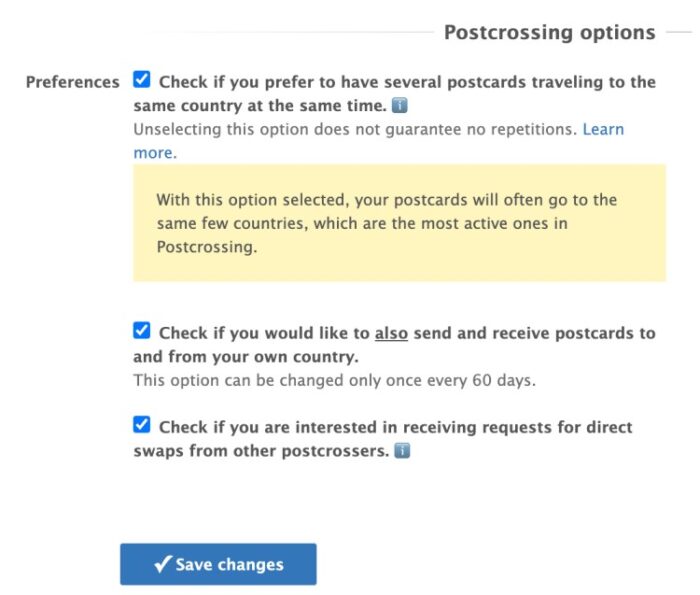Click 'same country at the same time' text
This screenshot has height=595, width=700.
coord(260,106)
